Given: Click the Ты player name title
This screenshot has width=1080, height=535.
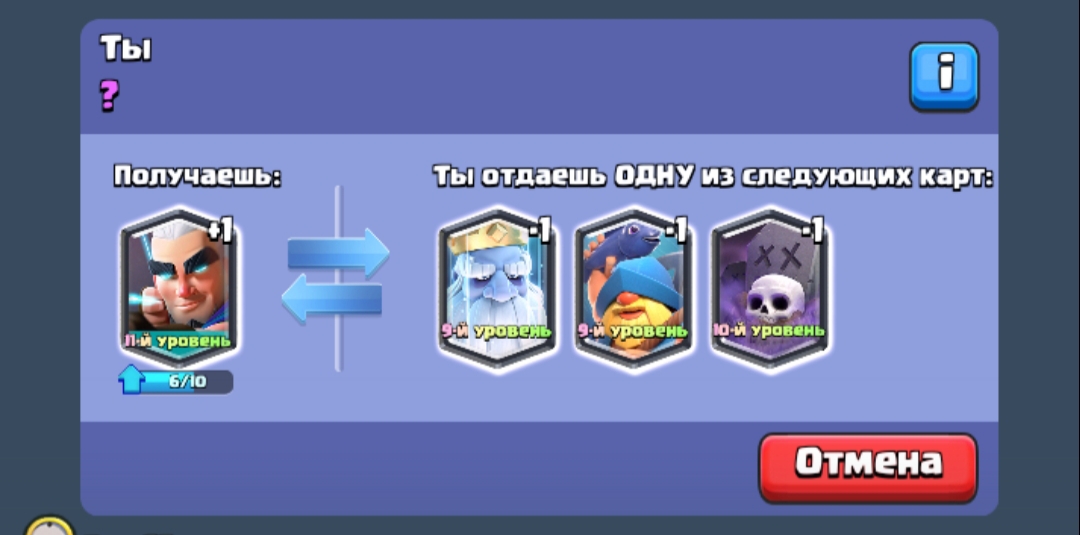Looking at the screenshot, I should [126, 49].
